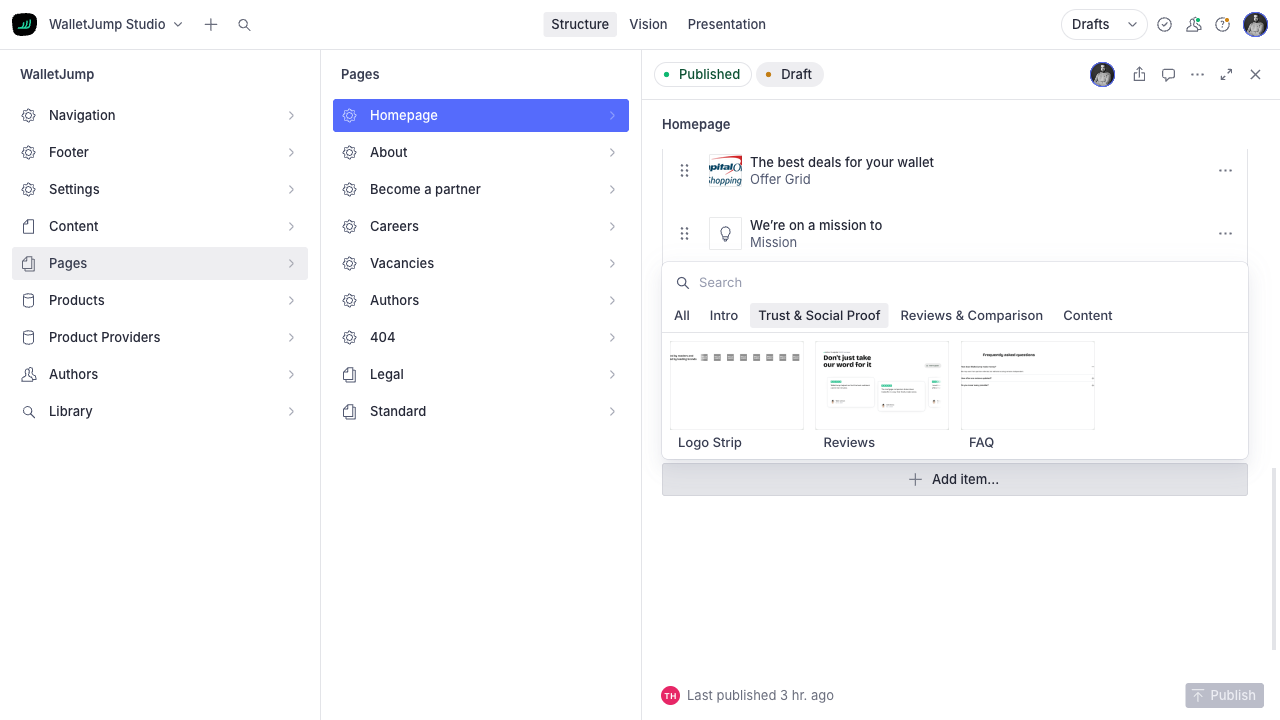Select the Homepage page in Pages list

481,115
